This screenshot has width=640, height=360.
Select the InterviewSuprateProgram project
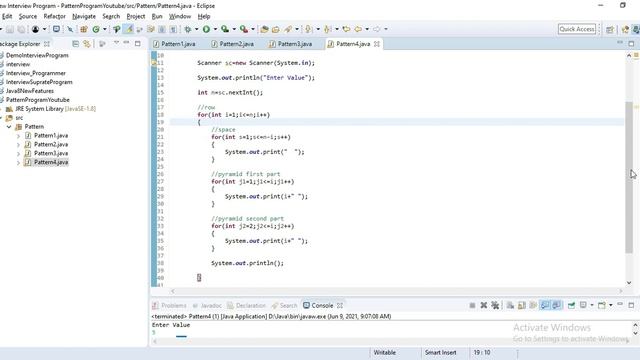(39, 82)
